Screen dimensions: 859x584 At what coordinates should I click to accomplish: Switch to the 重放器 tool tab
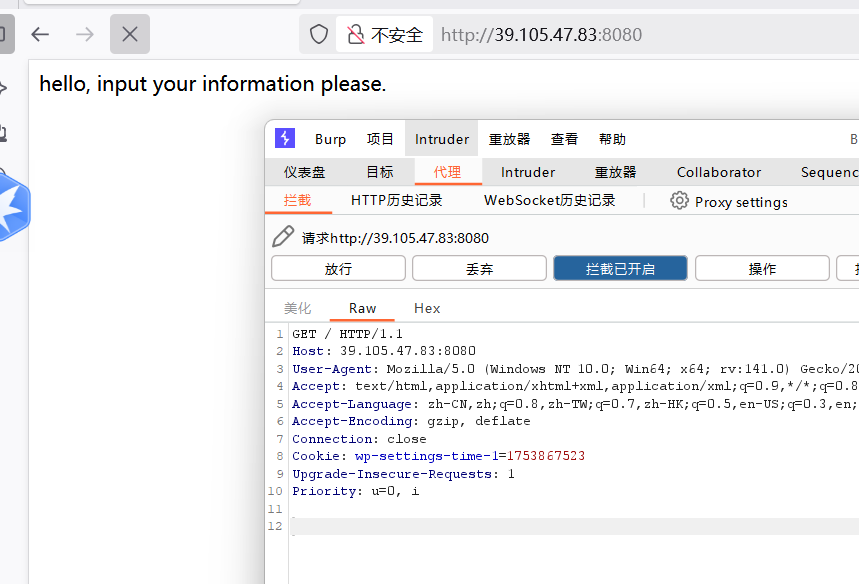click(x=615, y=172)
